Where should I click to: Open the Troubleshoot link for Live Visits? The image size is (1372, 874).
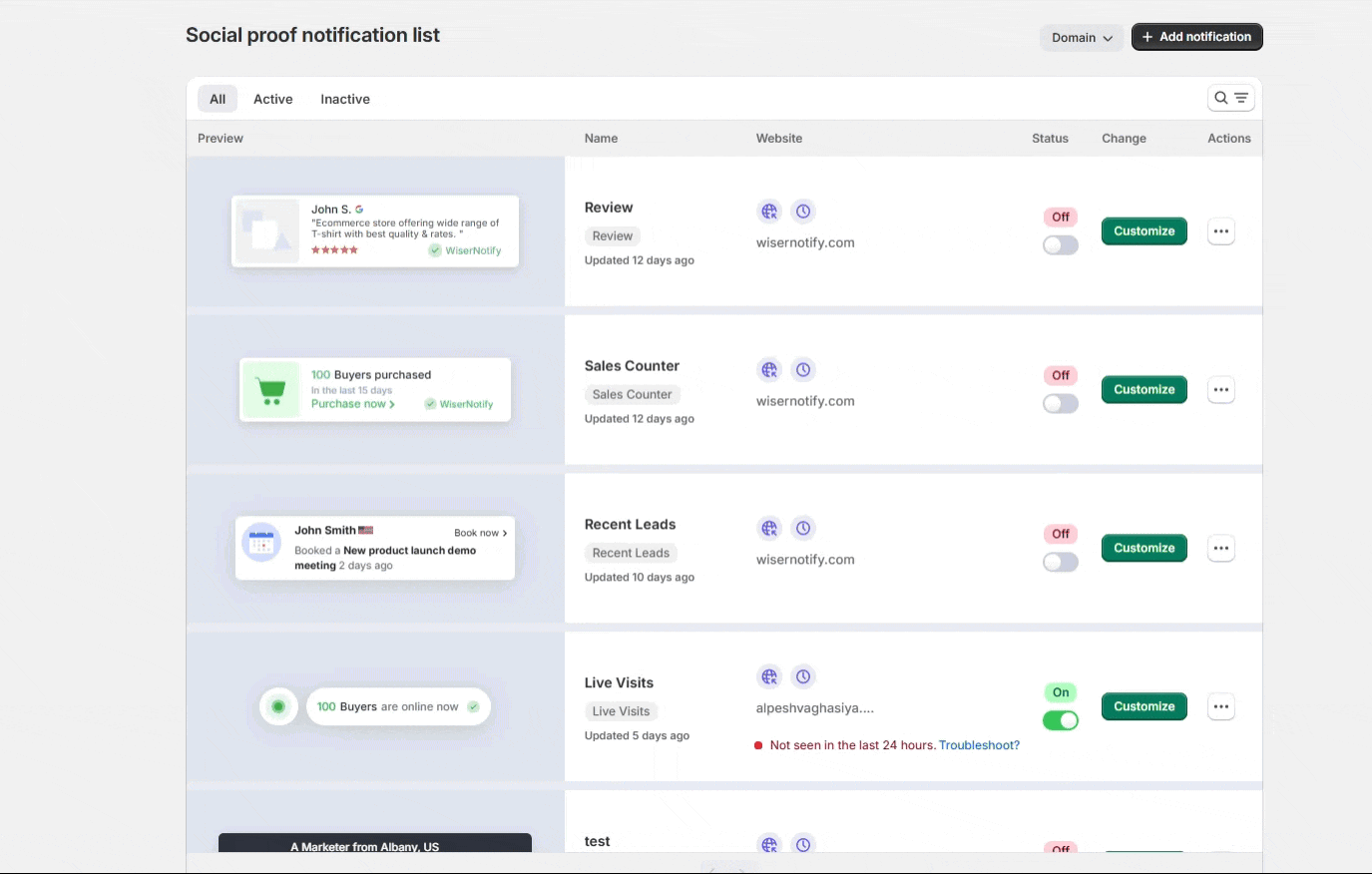click(979, 745)
